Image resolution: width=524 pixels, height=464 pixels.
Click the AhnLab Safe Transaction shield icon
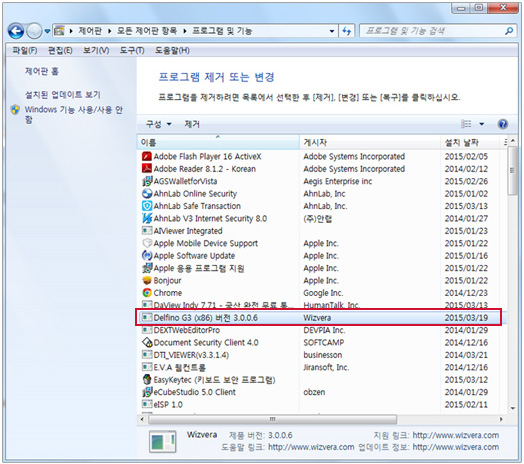pyautogui.click(x=147, y=206)
